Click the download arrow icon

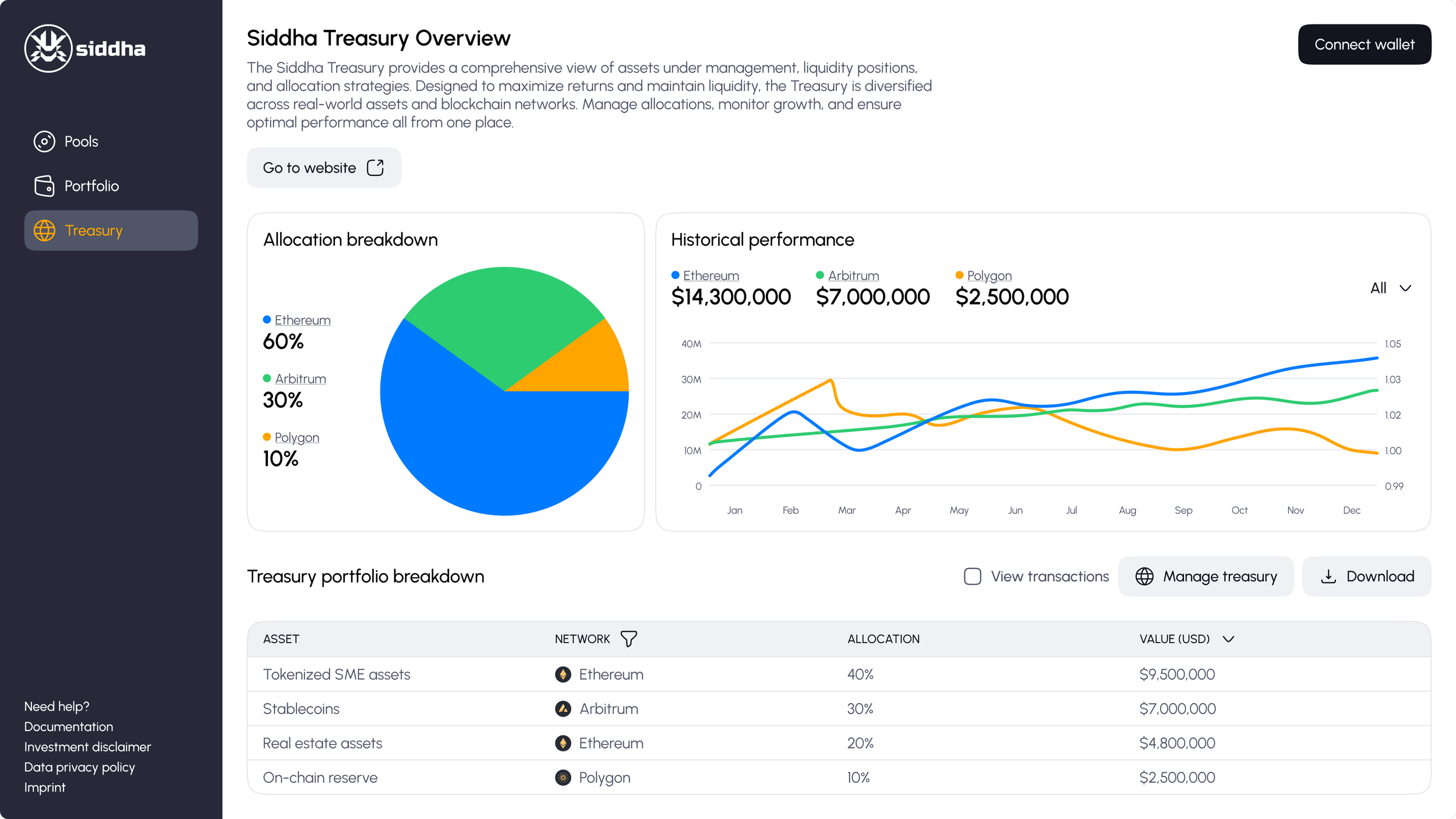(x=1328, y=576)
